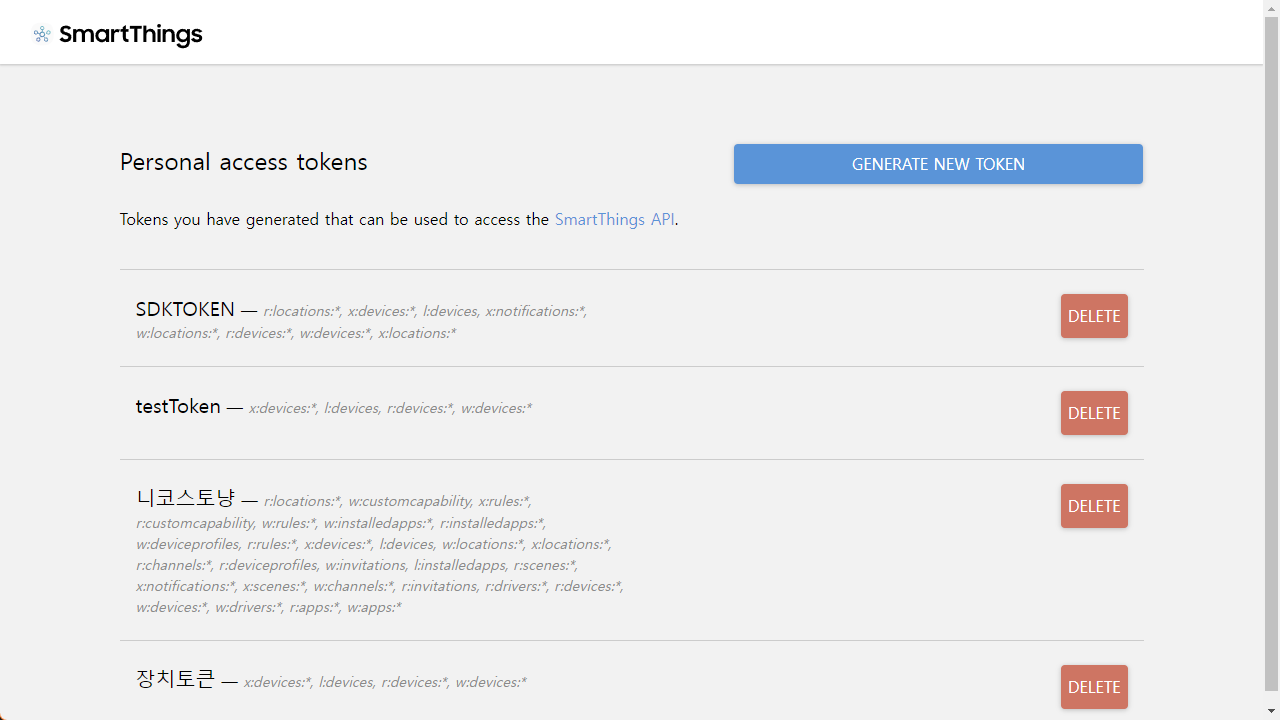Screen dimensions: 1280x720
Task: Click 니코스토냥 scope text r:apps:*
Action: click(x=314, y=607)
